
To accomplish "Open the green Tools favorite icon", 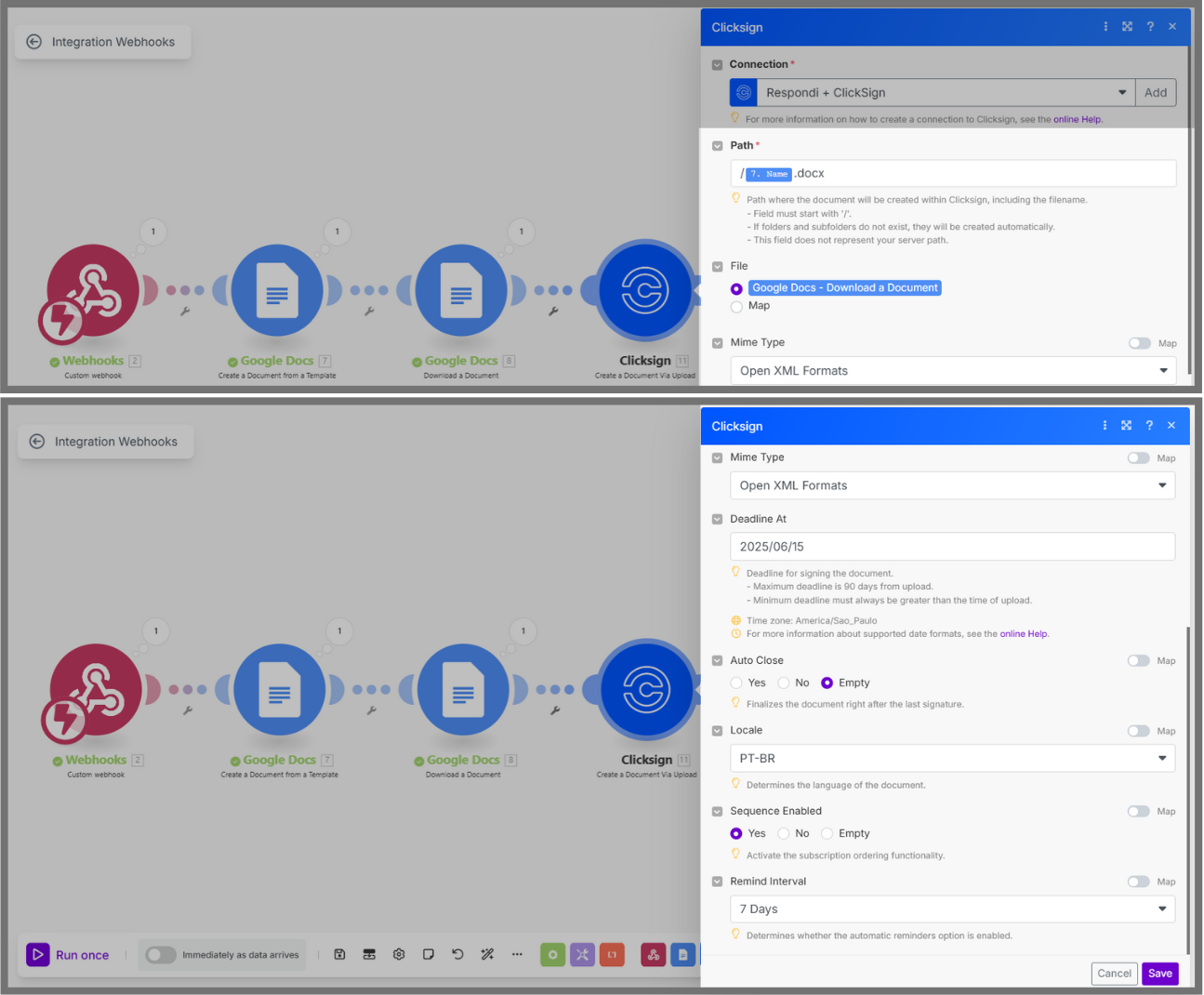I will [552, 954].
